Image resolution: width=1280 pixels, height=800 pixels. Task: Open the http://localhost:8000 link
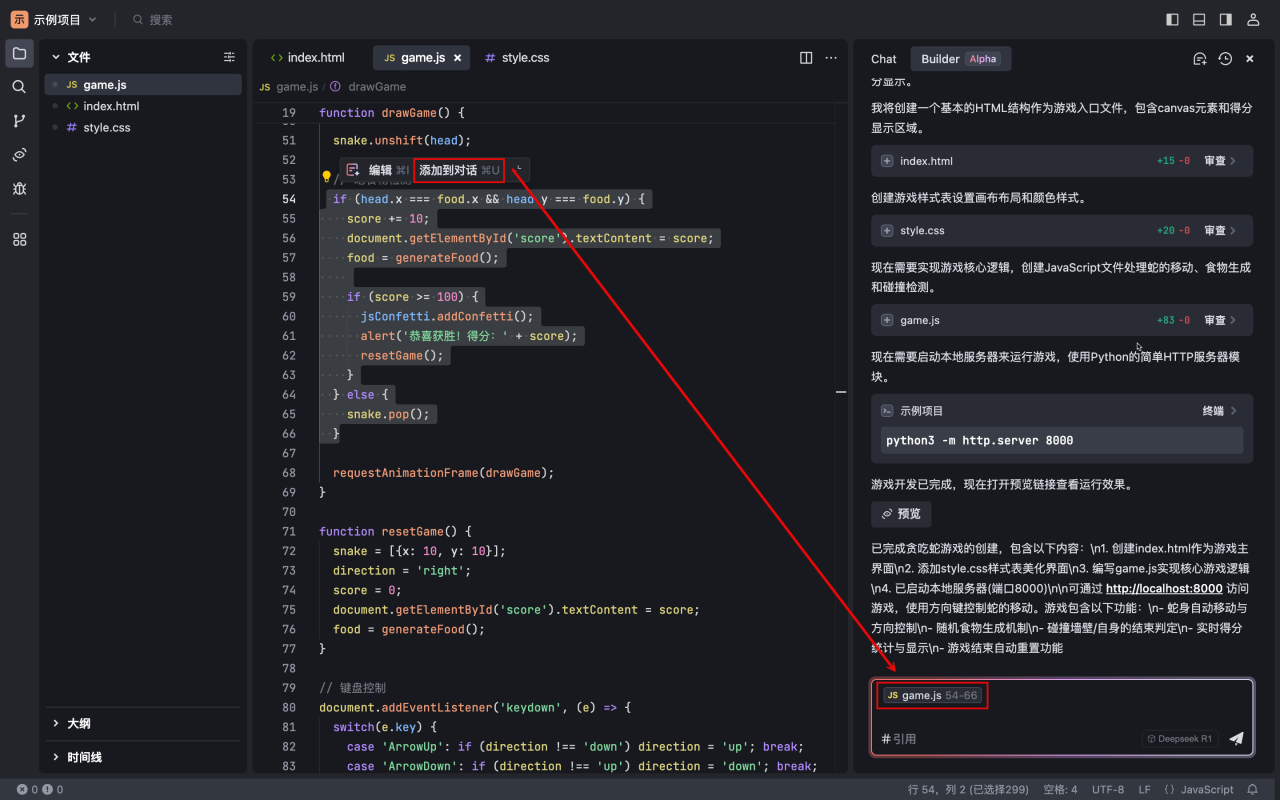[1163, 588]
